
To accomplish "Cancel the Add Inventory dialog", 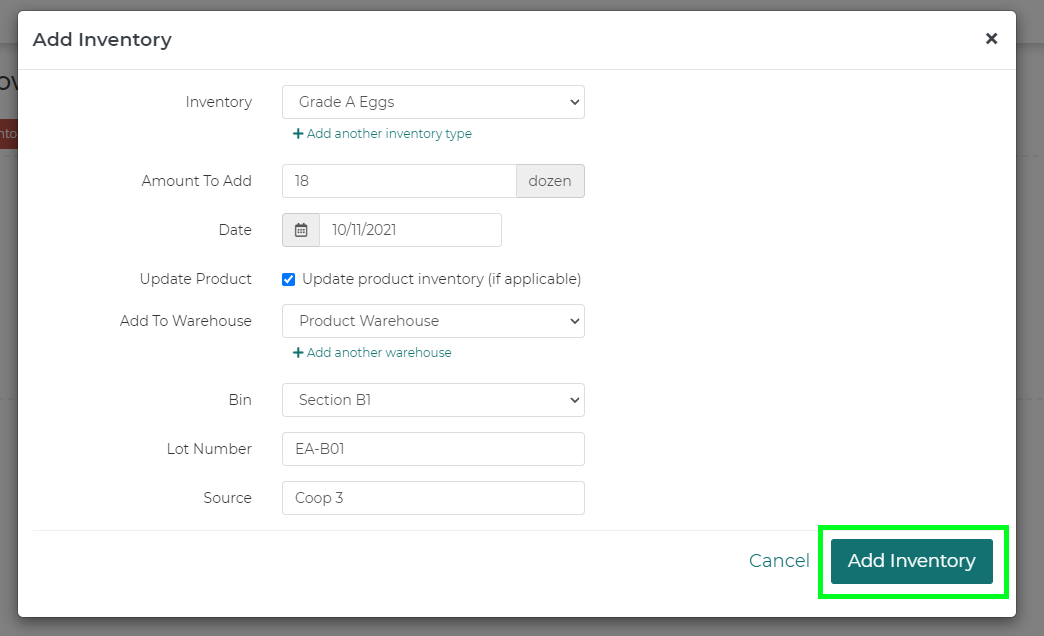I will pos(779,561).
